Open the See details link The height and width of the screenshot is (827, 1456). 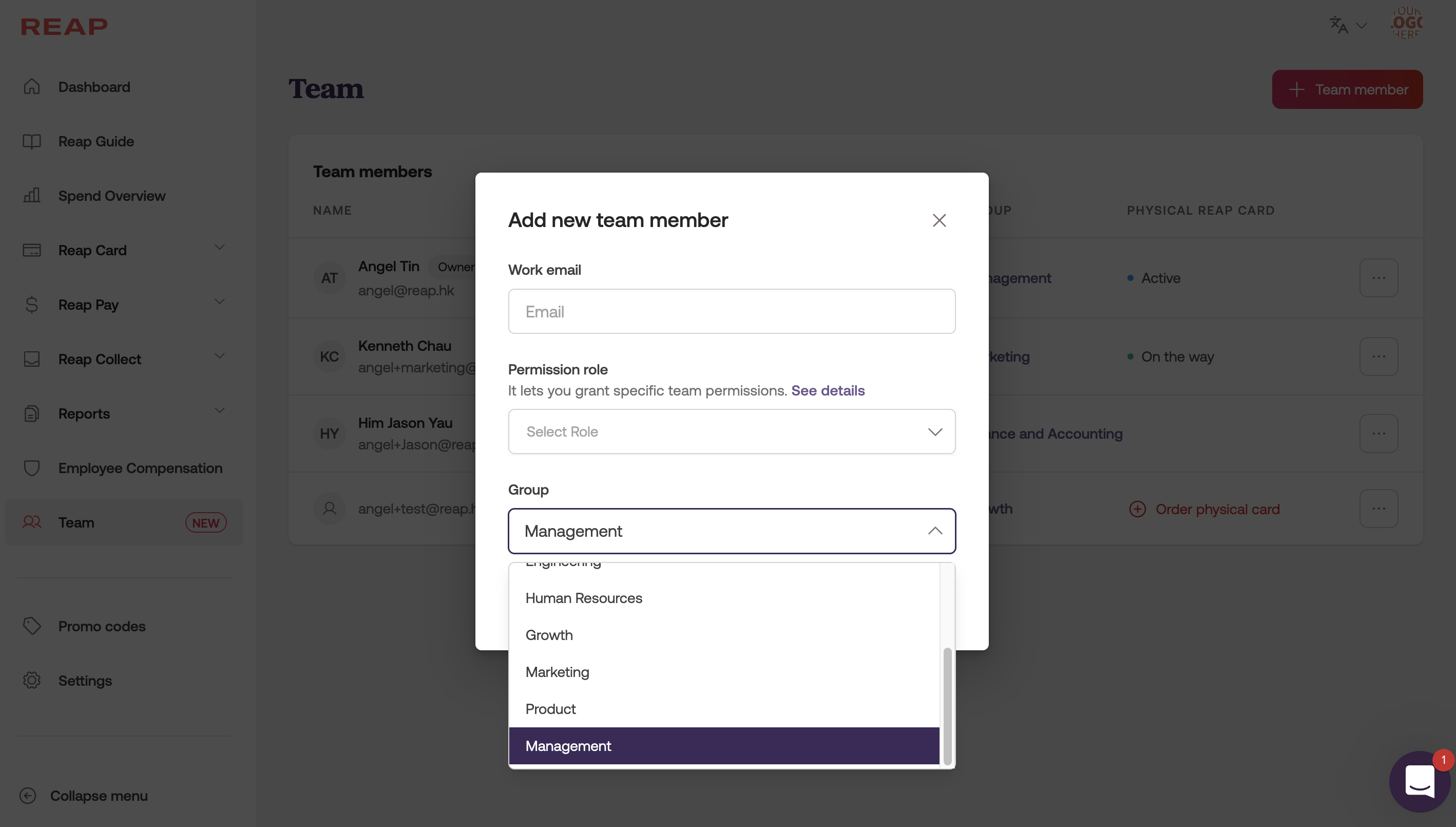point(828,390)
